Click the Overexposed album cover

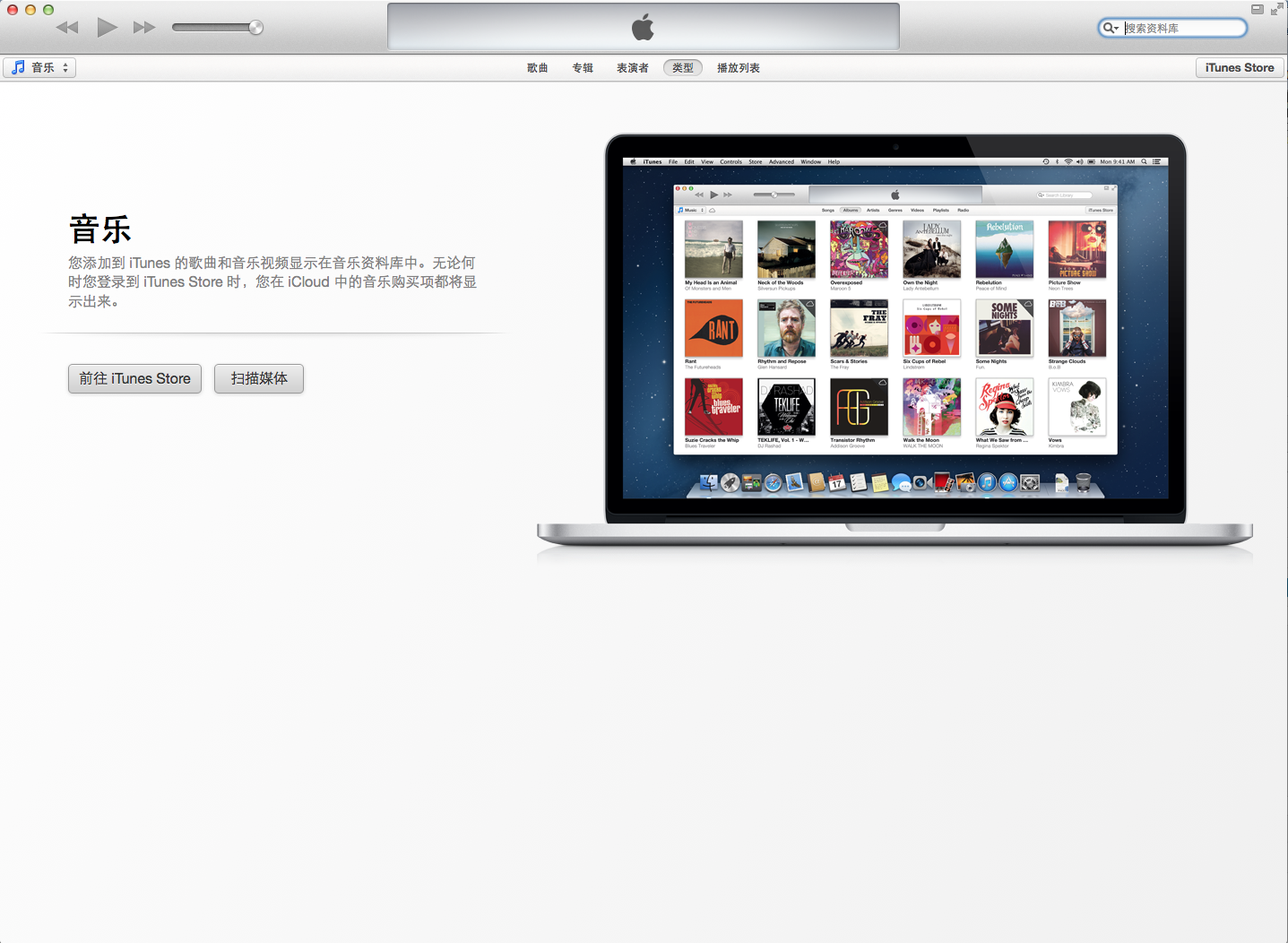pyautogui.click(x=859, y=249)
